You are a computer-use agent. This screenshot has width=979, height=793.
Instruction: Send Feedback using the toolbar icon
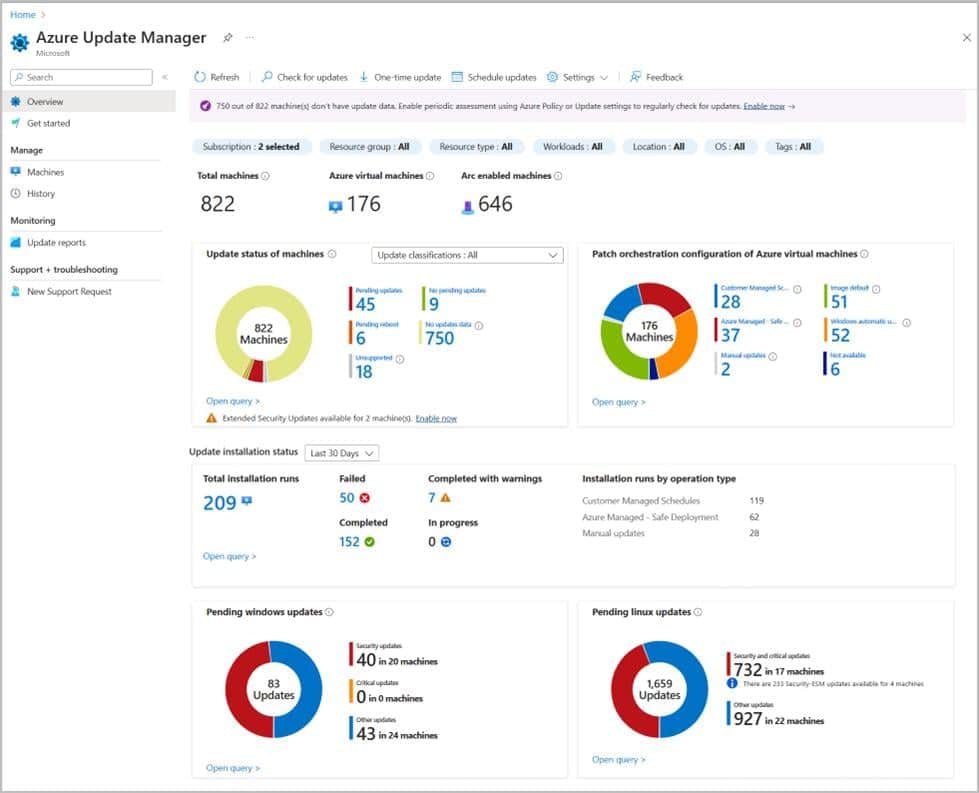click(659, 77)
